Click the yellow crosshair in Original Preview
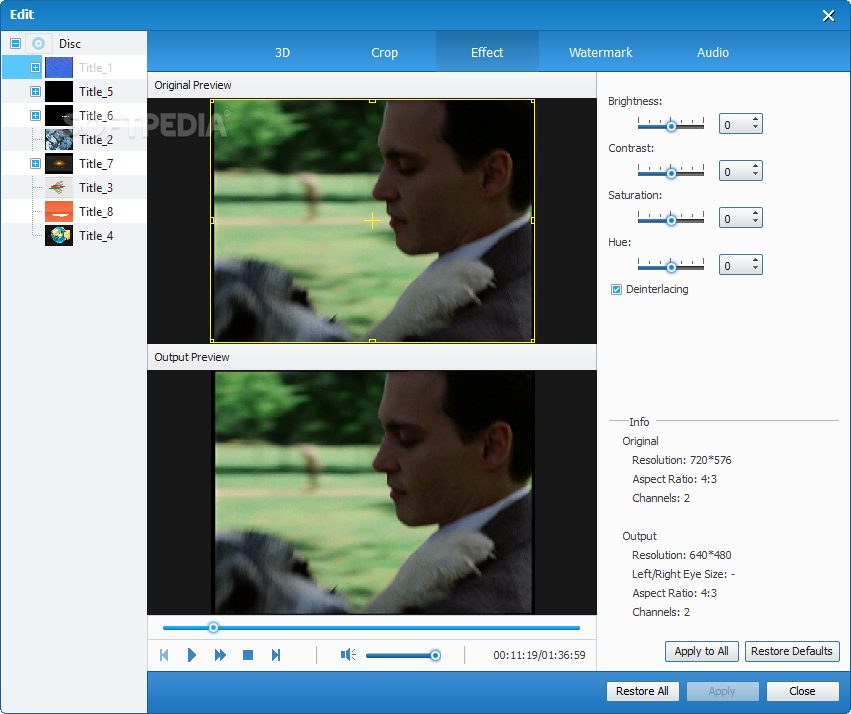Screen dimensions: 851x714 pos(372,220)
